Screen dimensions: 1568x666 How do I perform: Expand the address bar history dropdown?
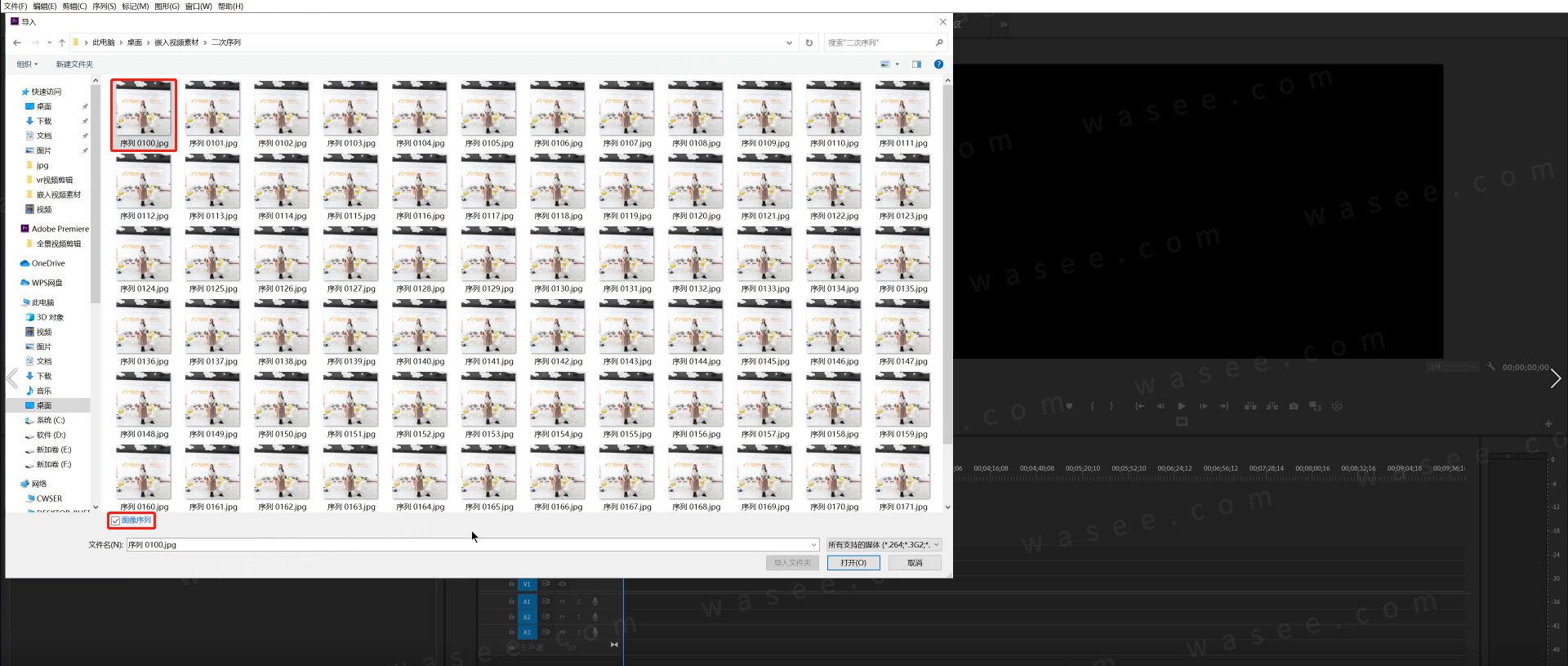point(789,42)
